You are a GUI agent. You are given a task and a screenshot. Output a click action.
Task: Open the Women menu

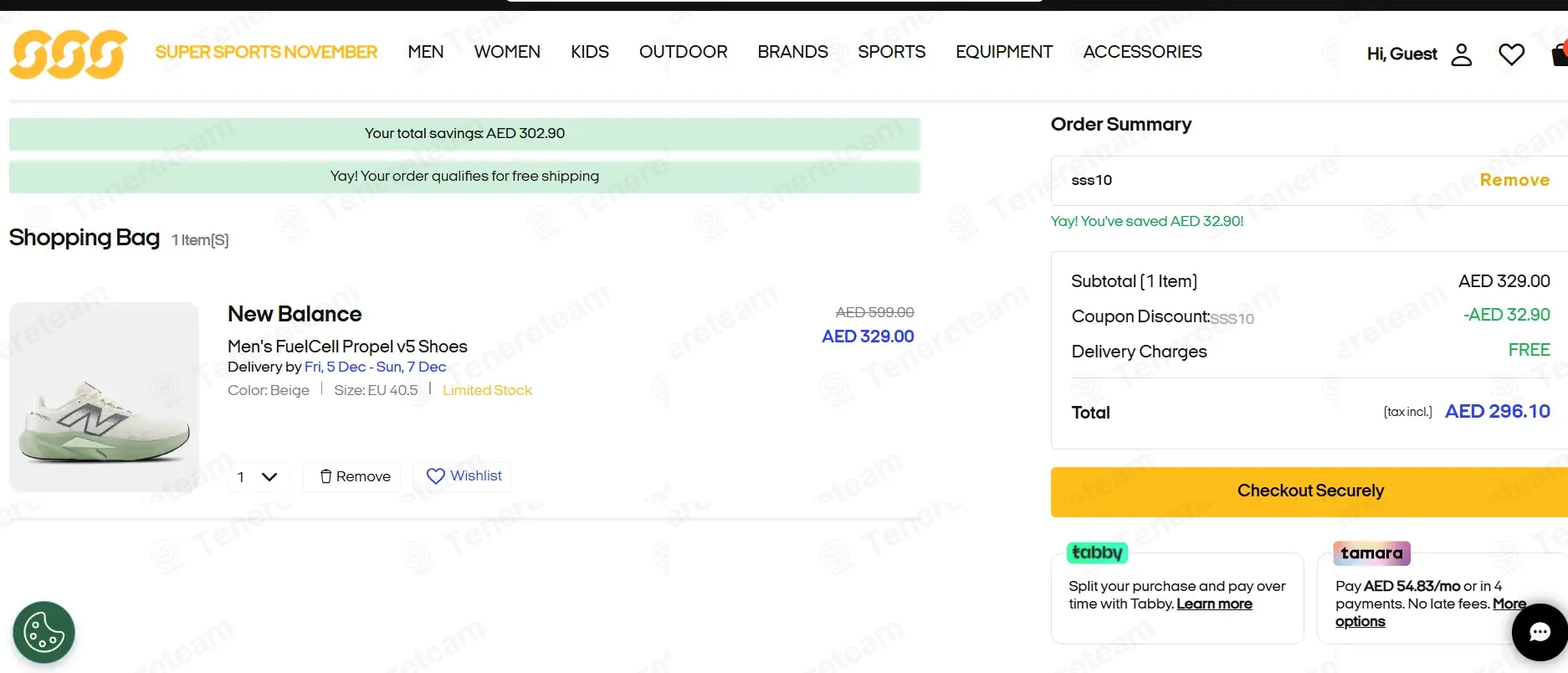(x=507, y=52)
